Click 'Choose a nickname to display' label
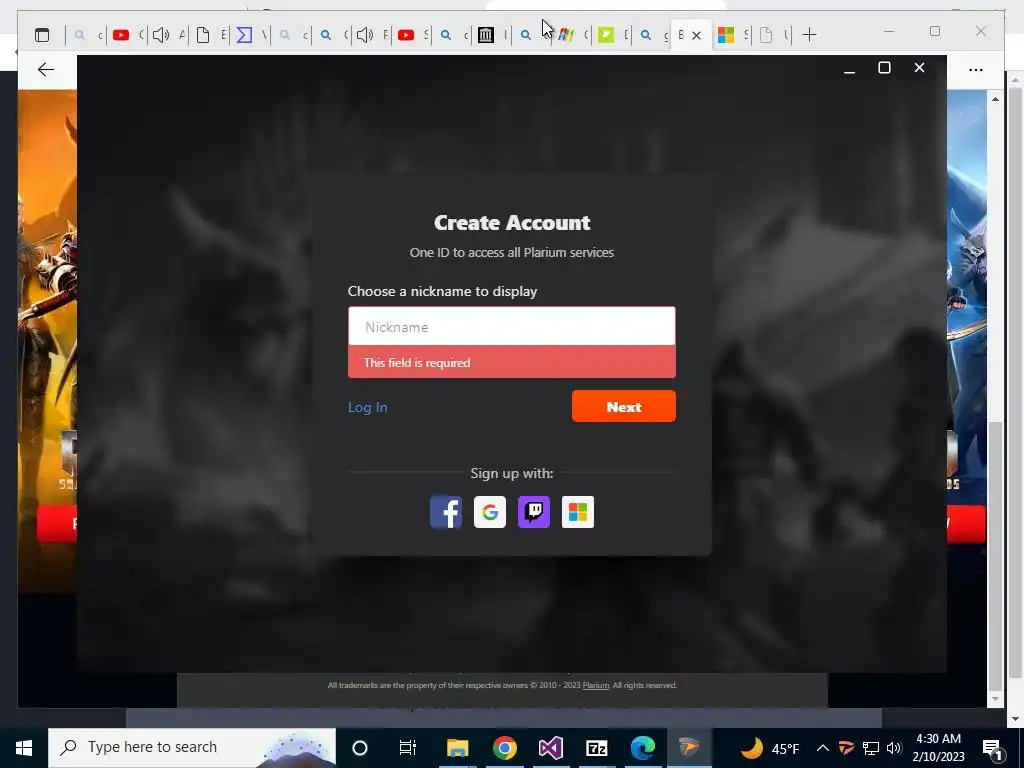 (442, 291)
